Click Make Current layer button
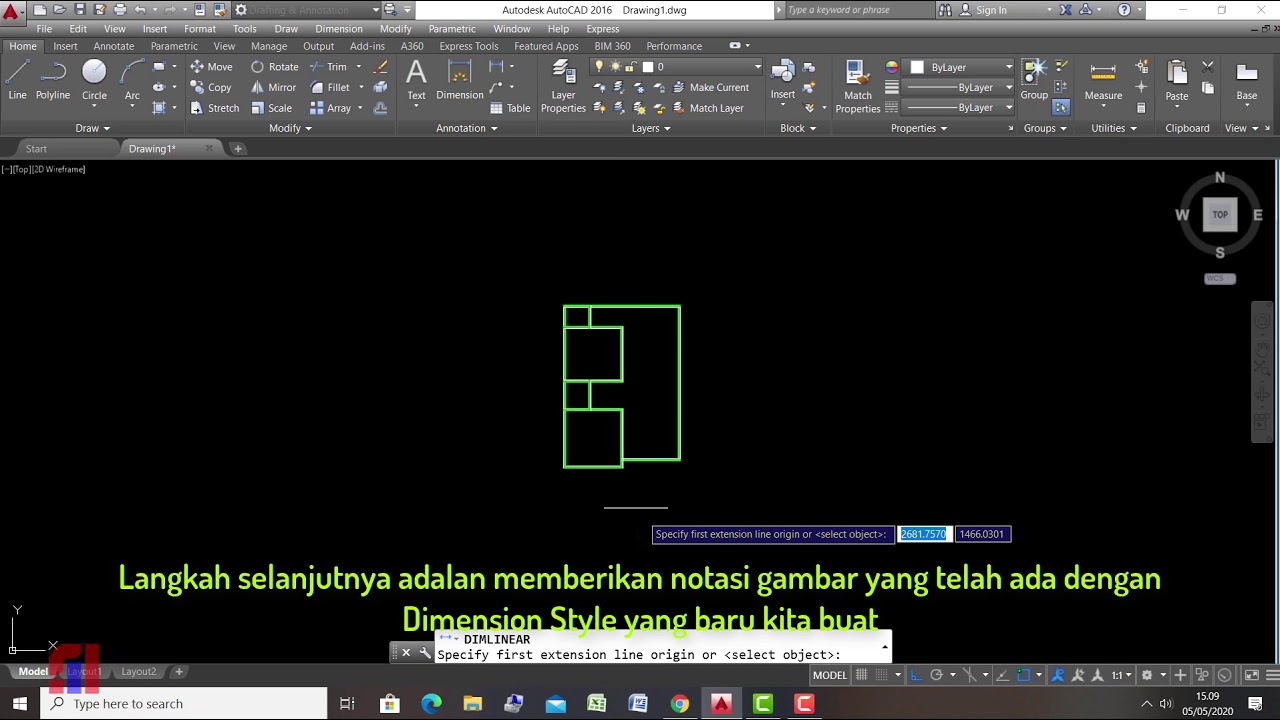 click(x=710, y=87)
